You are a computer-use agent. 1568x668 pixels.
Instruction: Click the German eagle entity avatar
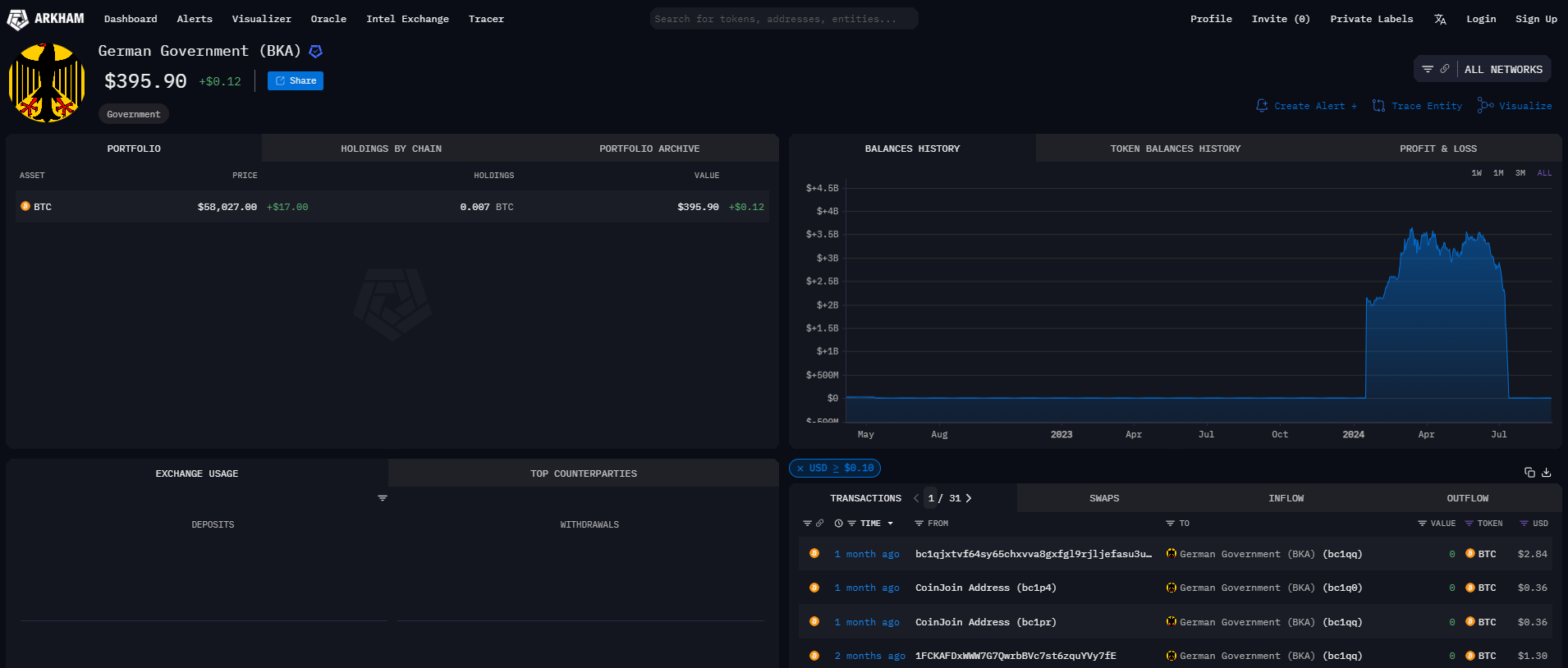pos(47,83)
